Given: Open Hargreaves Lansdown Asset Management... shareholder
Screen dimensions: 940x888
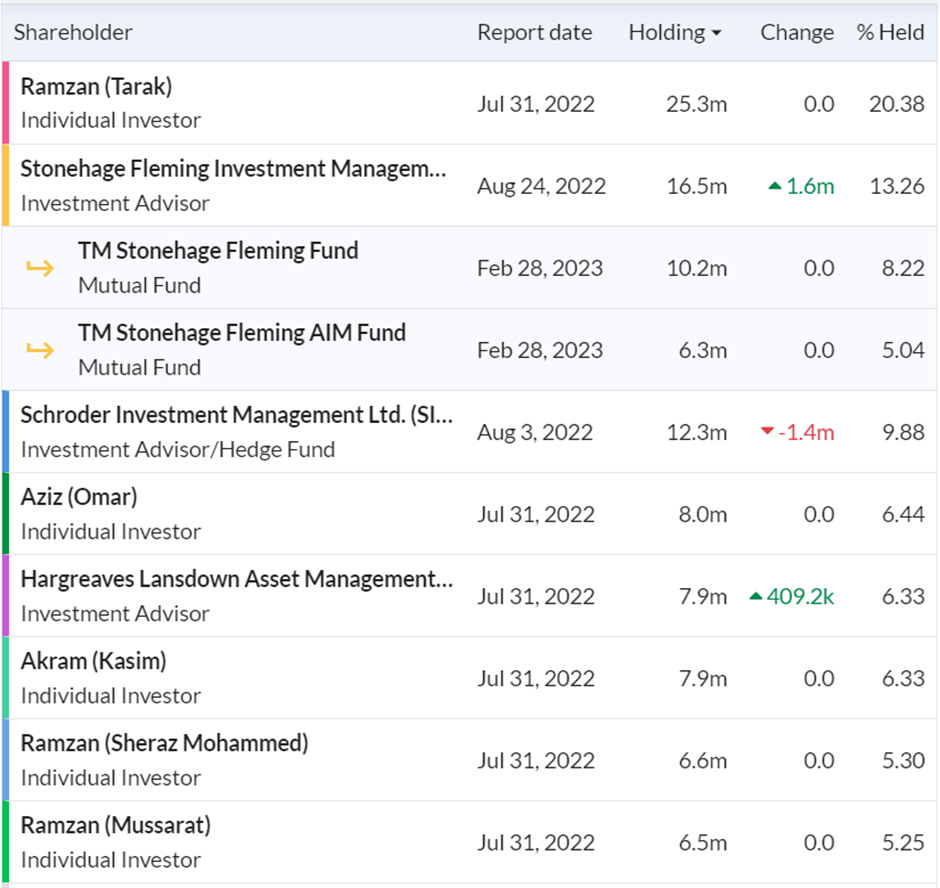Looking at the screenshot, I should pyautogui.click(x=237, y=579).
